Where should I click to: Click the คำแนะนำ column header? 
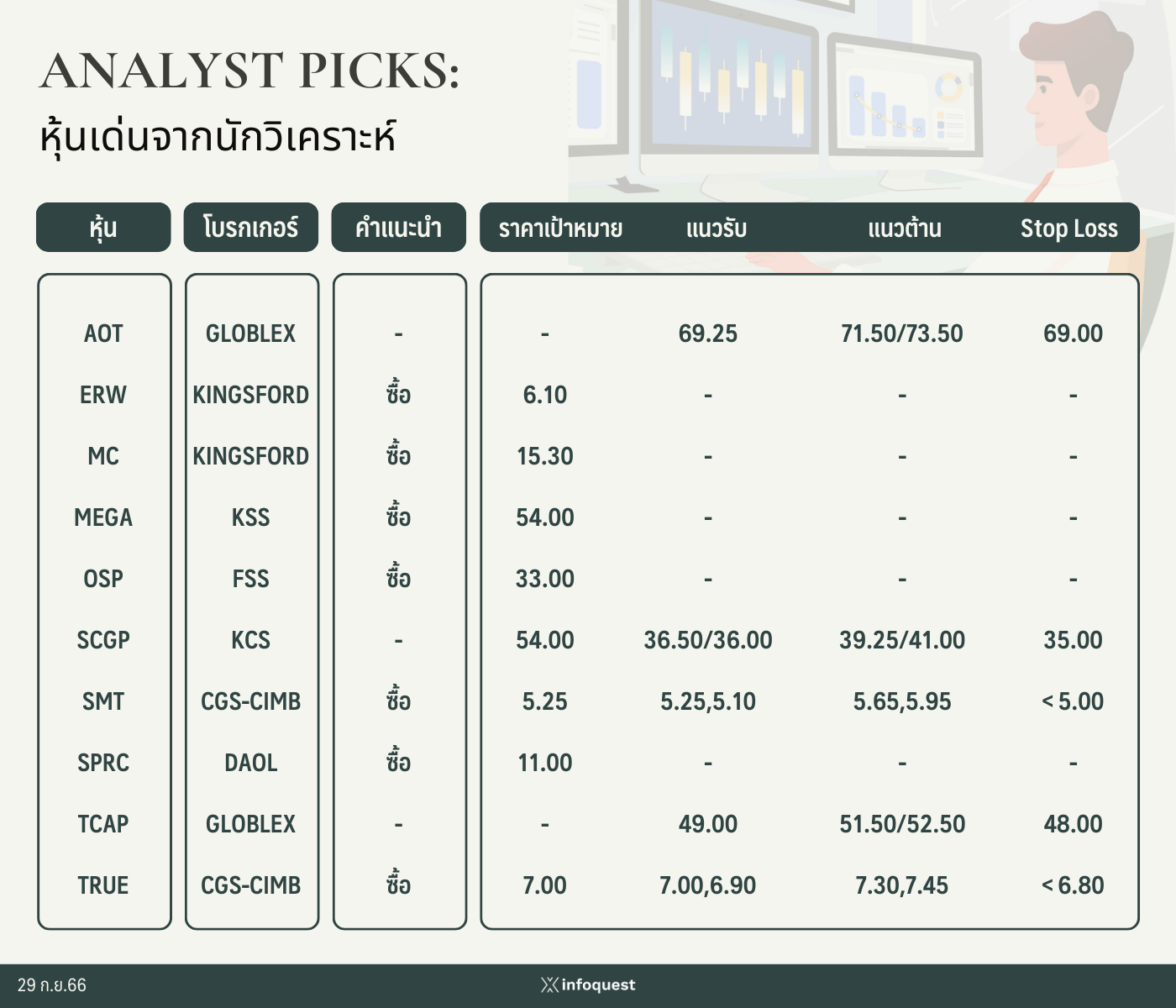398,227
